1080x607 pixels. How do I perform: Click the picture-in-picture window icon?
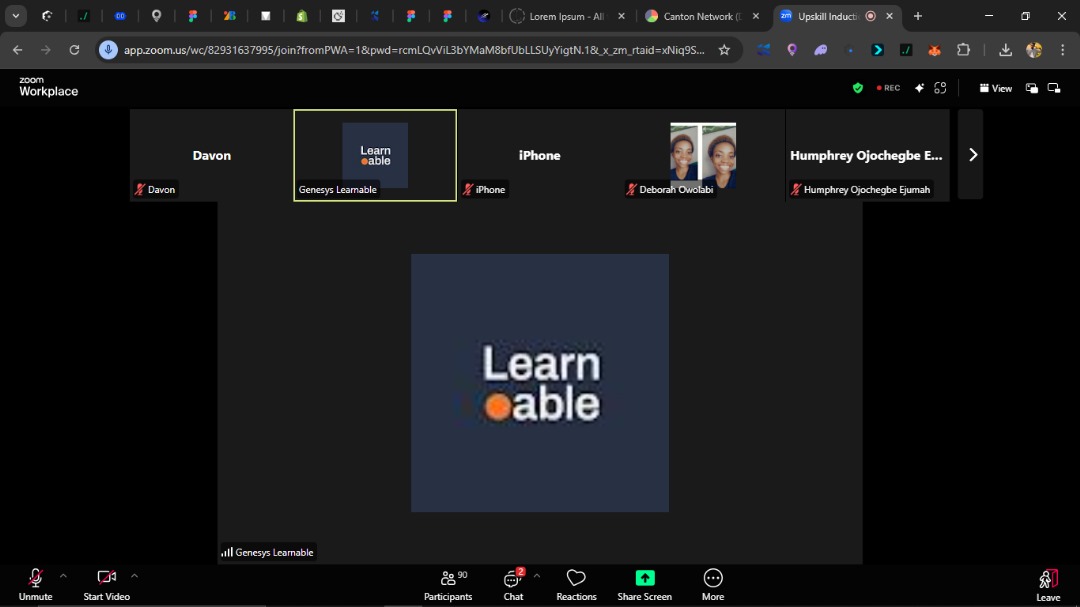coord(1031,88)
